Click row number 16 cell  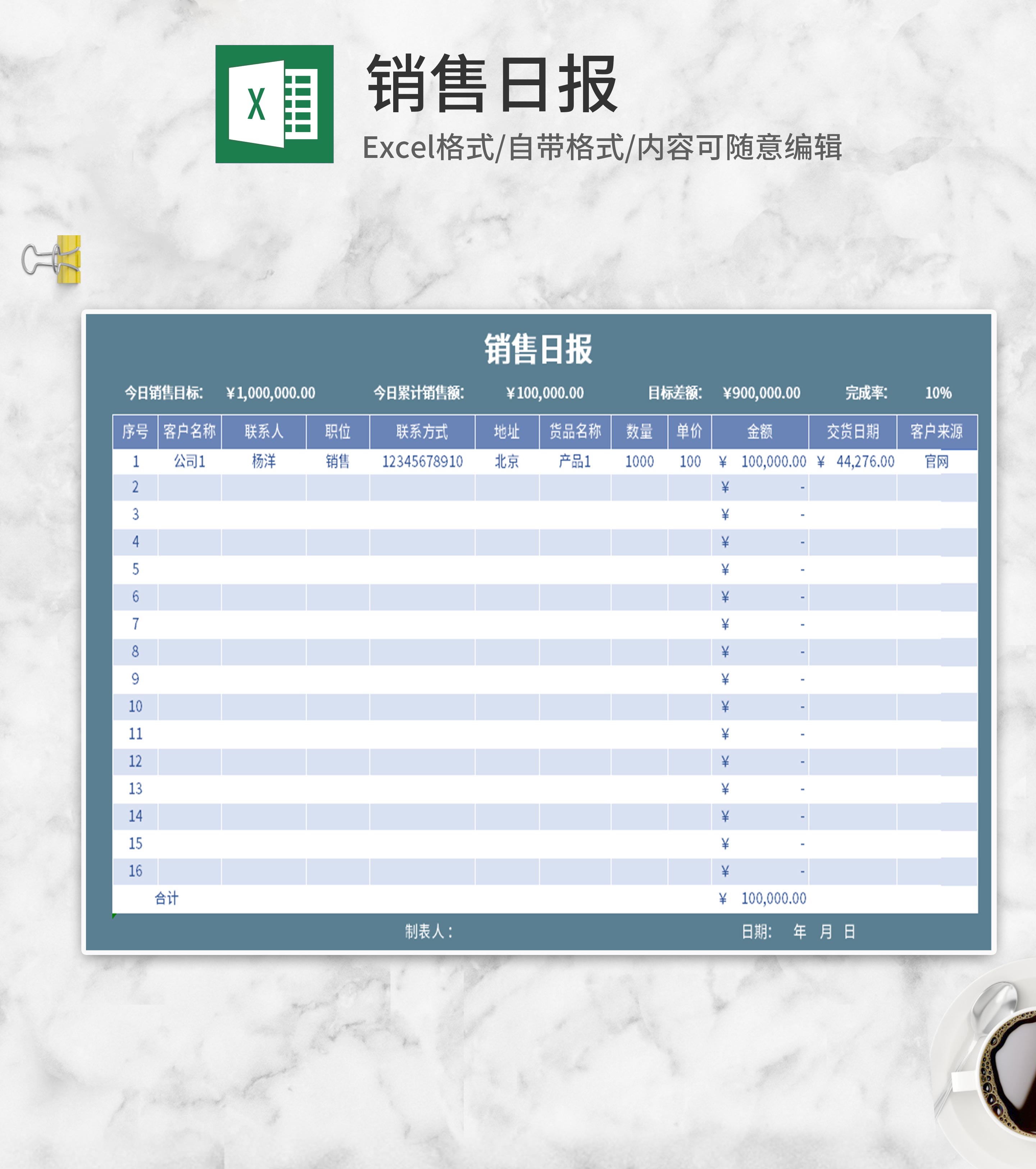pyautogui.click(x=135, y=871)
